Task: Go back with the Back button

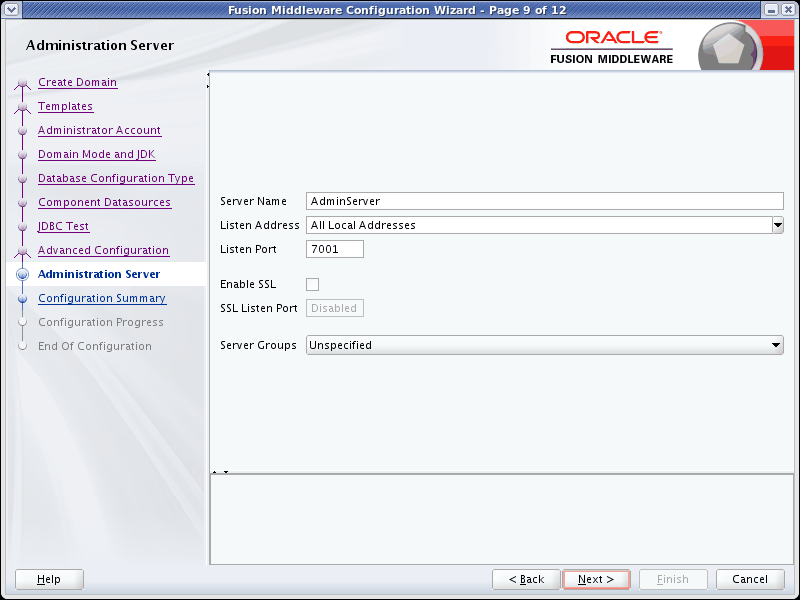Action: pyautogui.click(x=526, y=579)
